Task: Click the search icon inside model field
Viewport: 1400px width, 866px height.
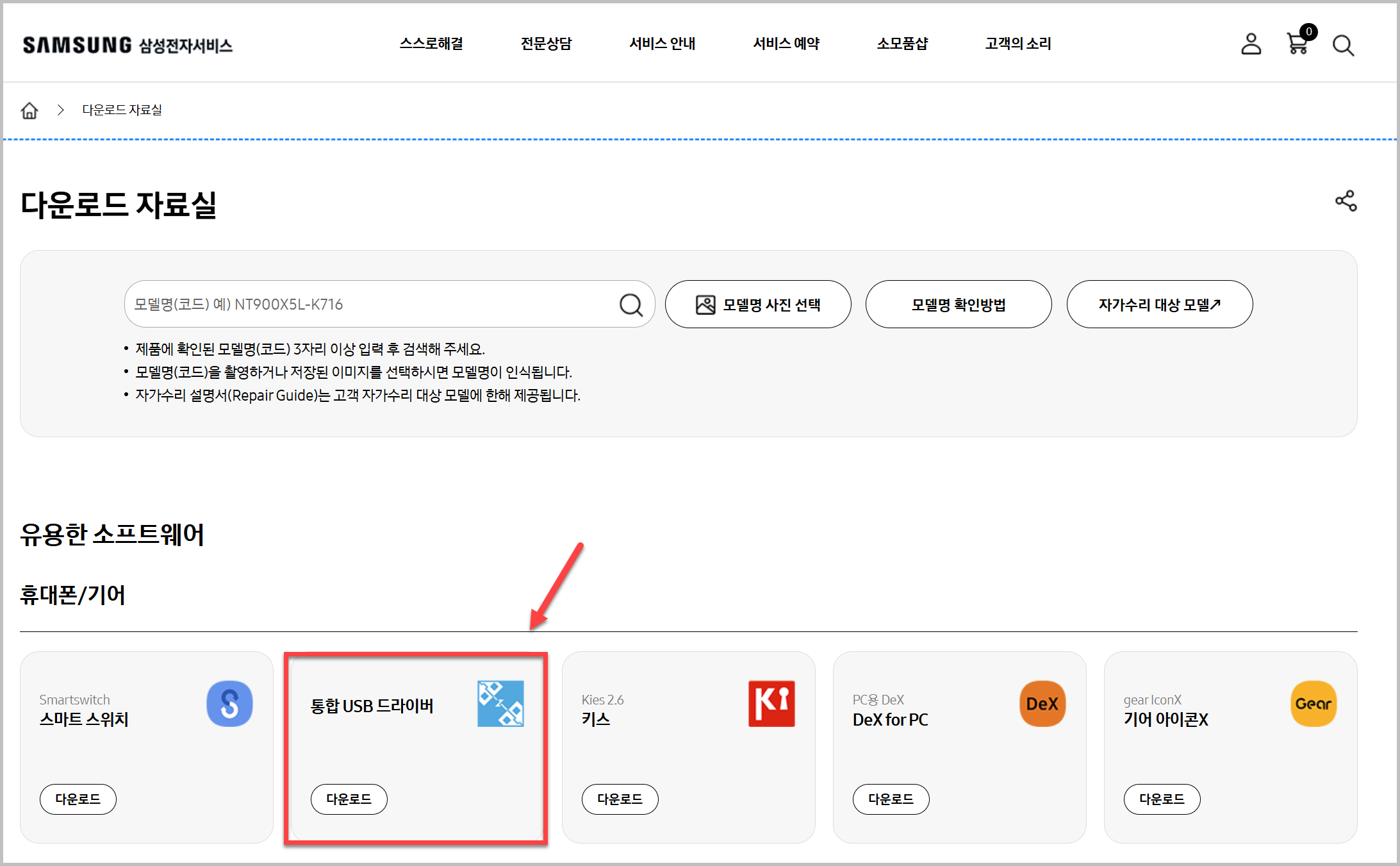Action: (630, 304)
